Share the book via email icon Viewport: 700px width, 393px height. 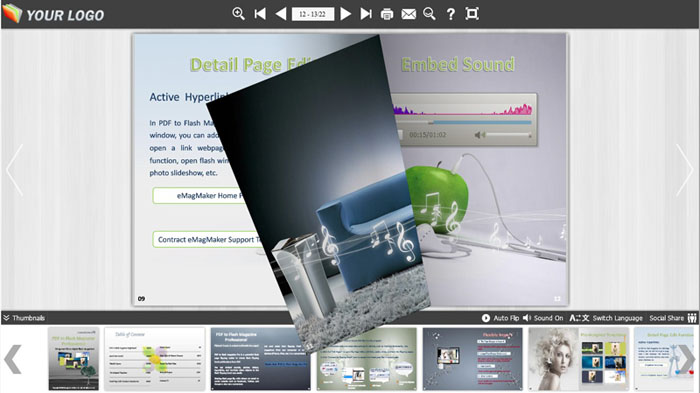(408, 14)
